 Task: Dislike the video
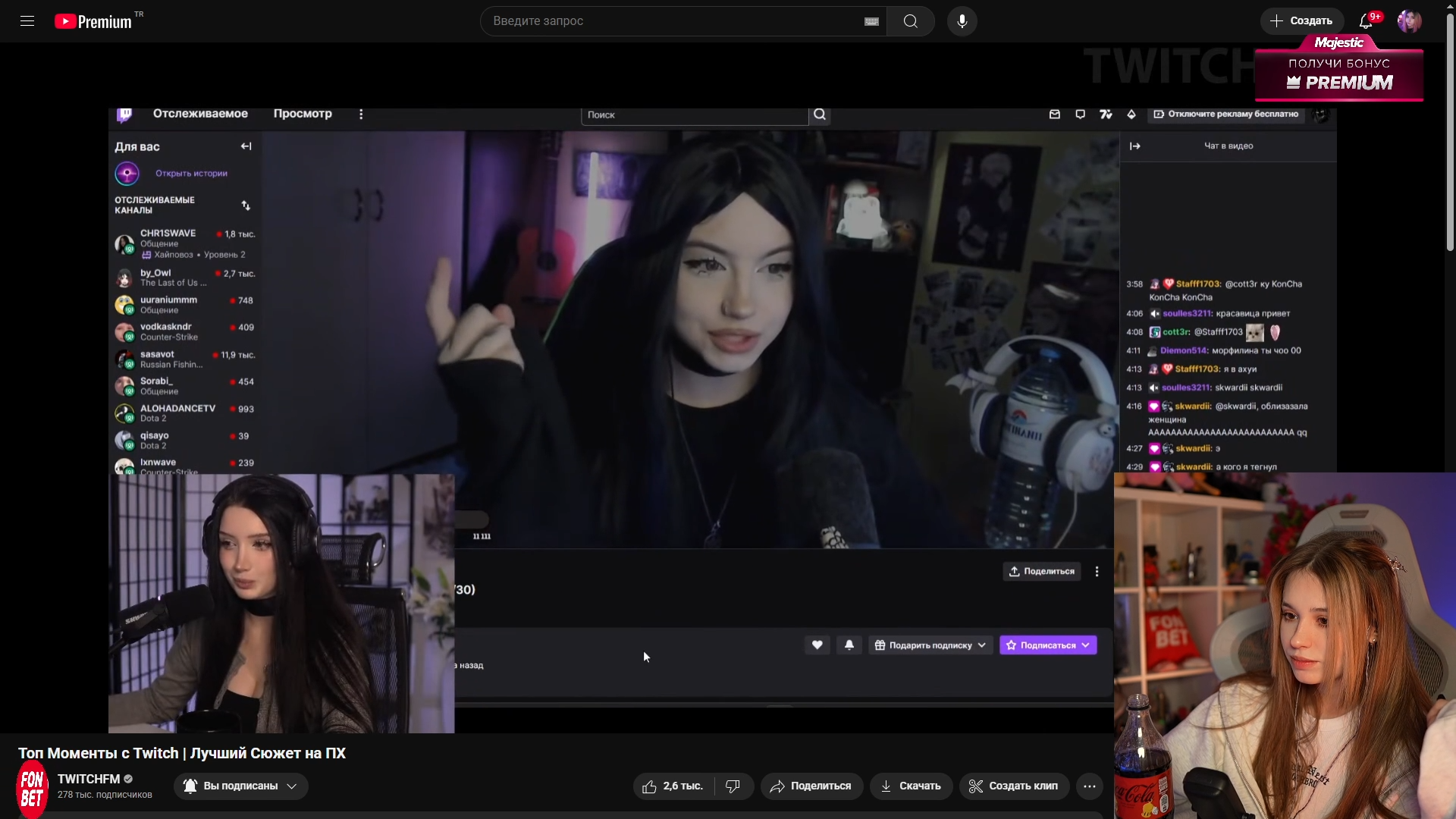733,786
